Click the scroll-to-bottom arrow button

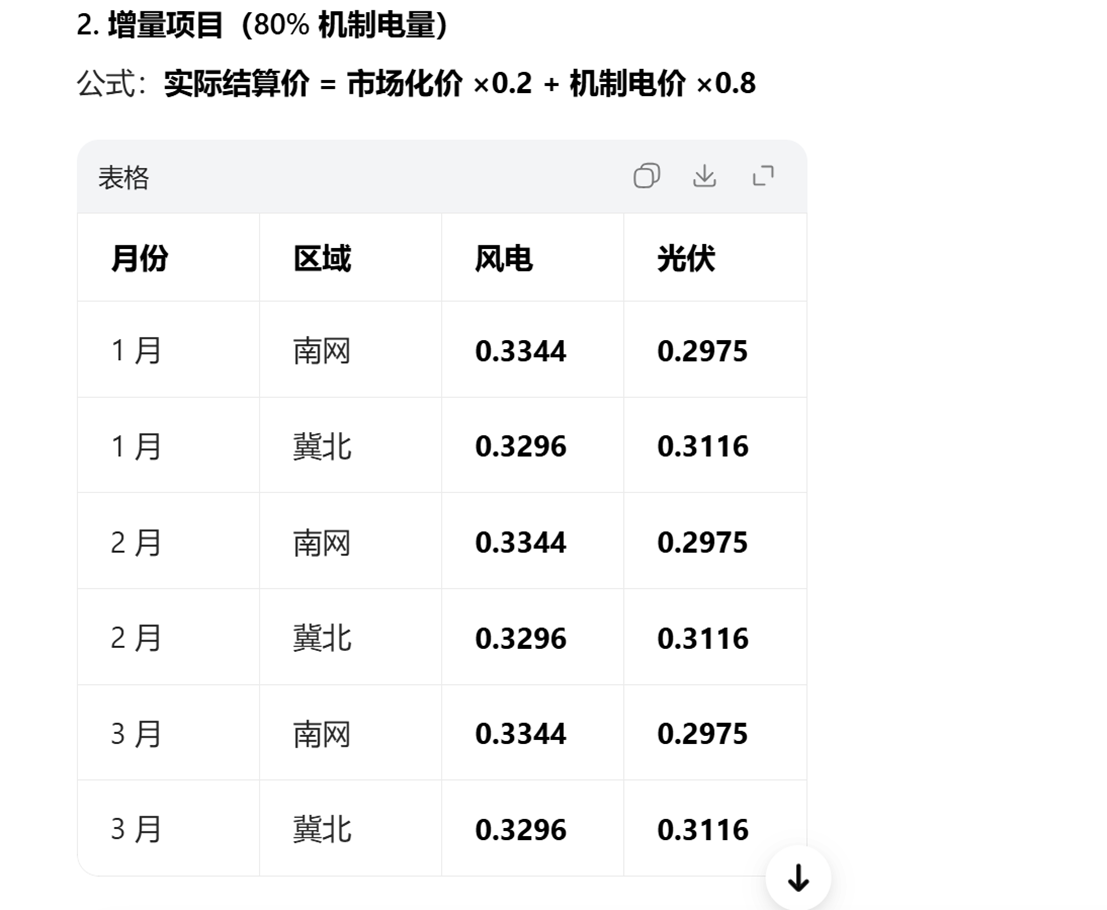tap(798, 878)
